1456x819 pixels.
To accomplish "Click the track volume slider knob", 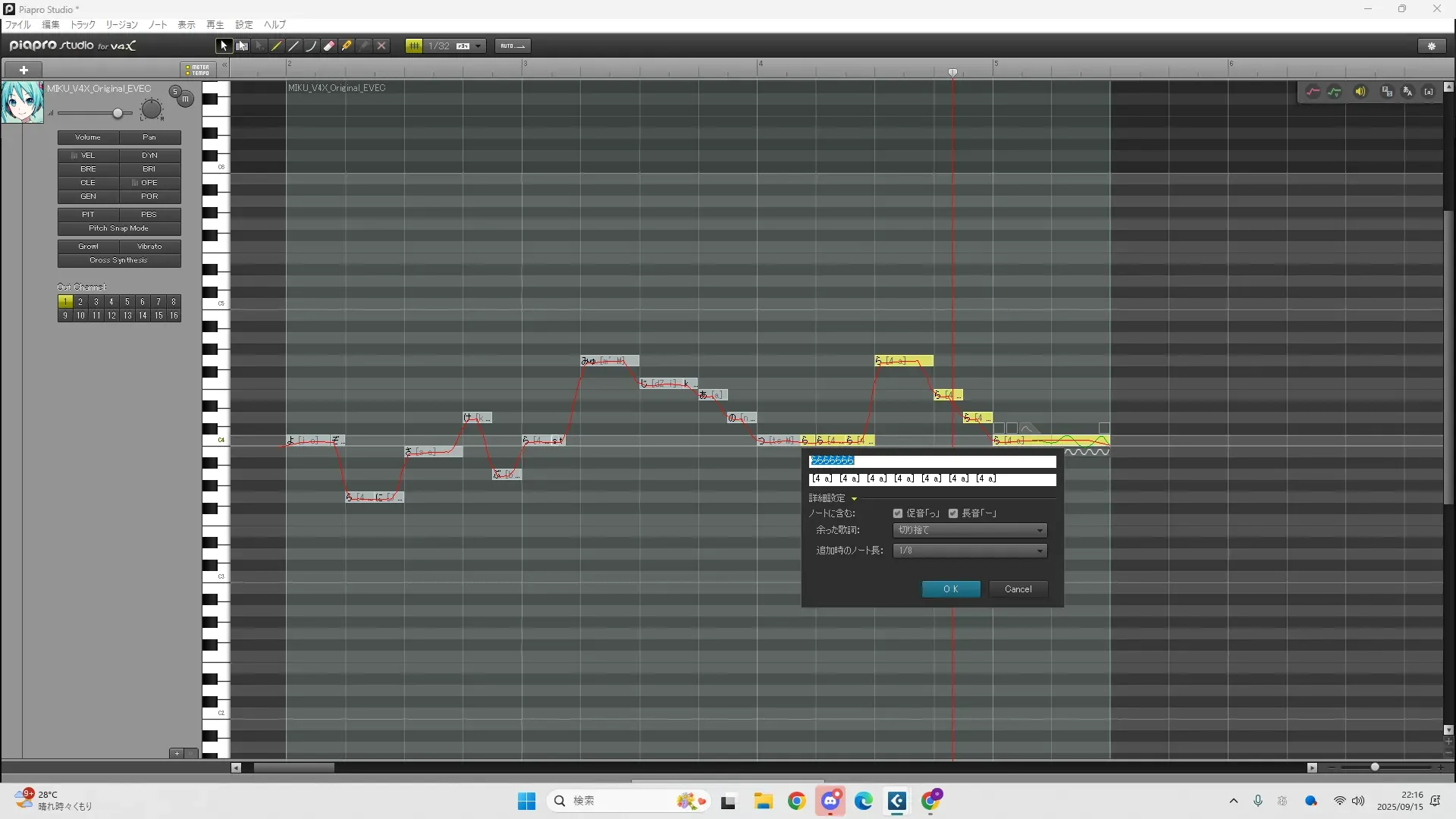I will (118, 114).
